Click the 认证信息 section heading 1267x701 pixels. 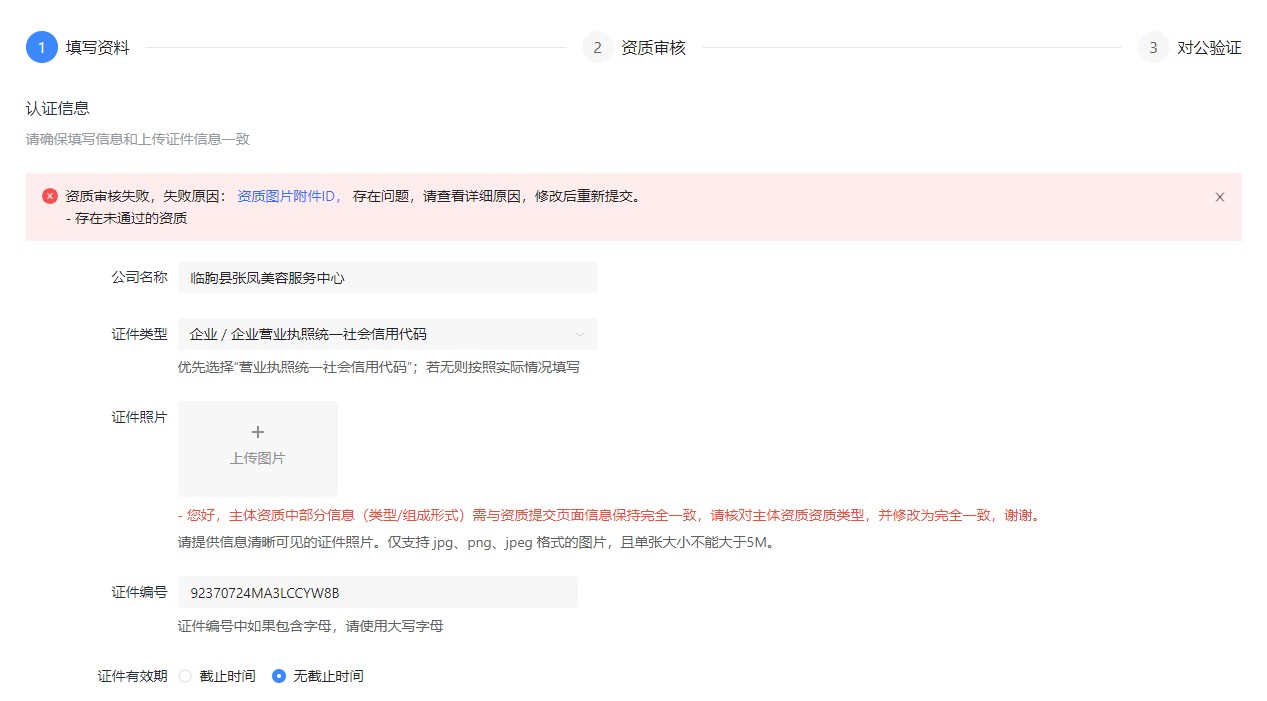(x=58, y=107)
